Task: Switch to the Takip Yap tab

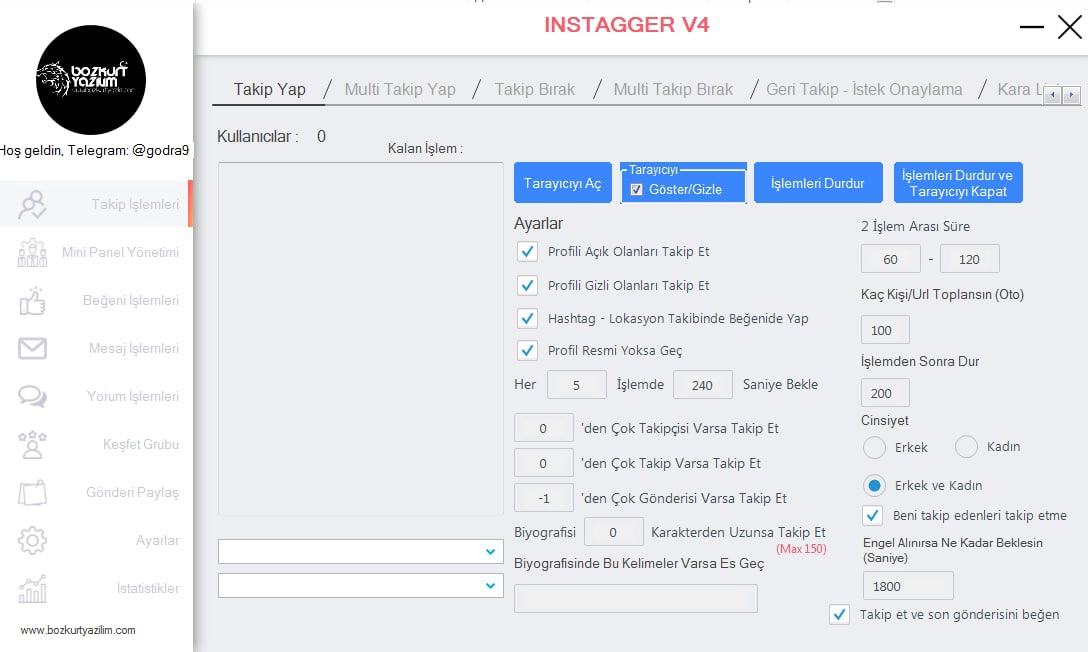Action: (x=269, y=89)
